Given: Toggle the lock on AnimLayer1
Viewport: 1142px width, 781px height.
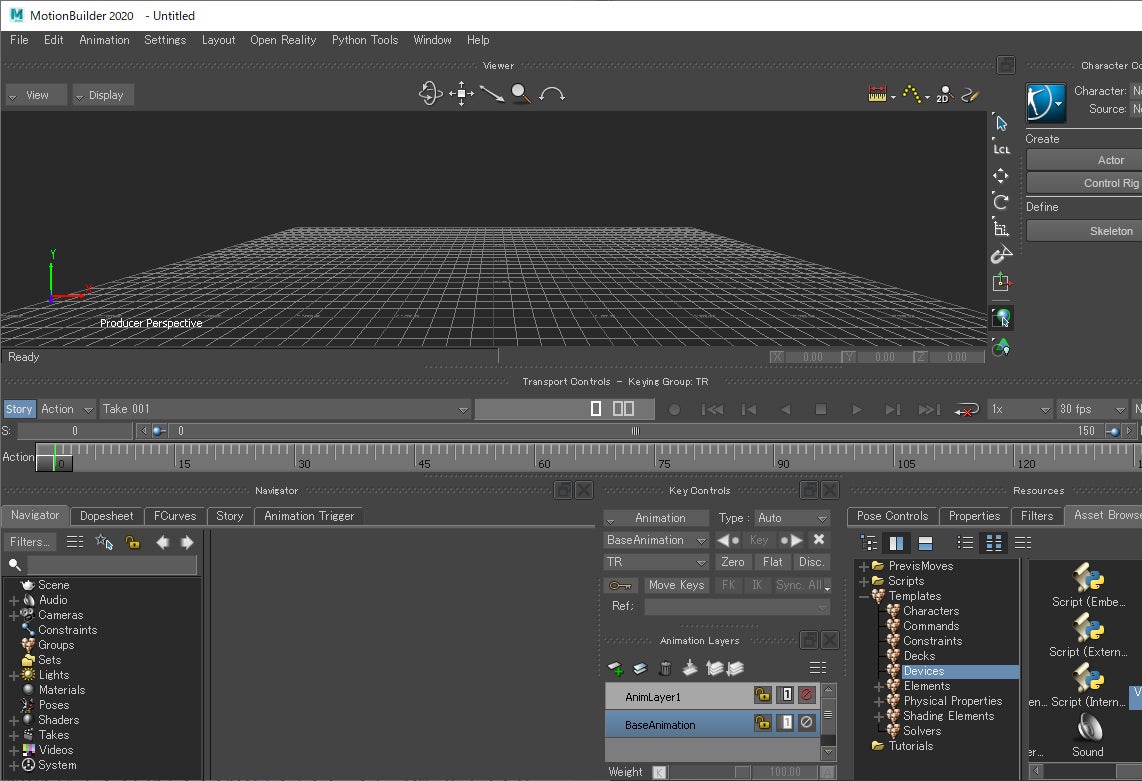Looking at the screenshot, I should pyautogui.click(x=763, y=695).
